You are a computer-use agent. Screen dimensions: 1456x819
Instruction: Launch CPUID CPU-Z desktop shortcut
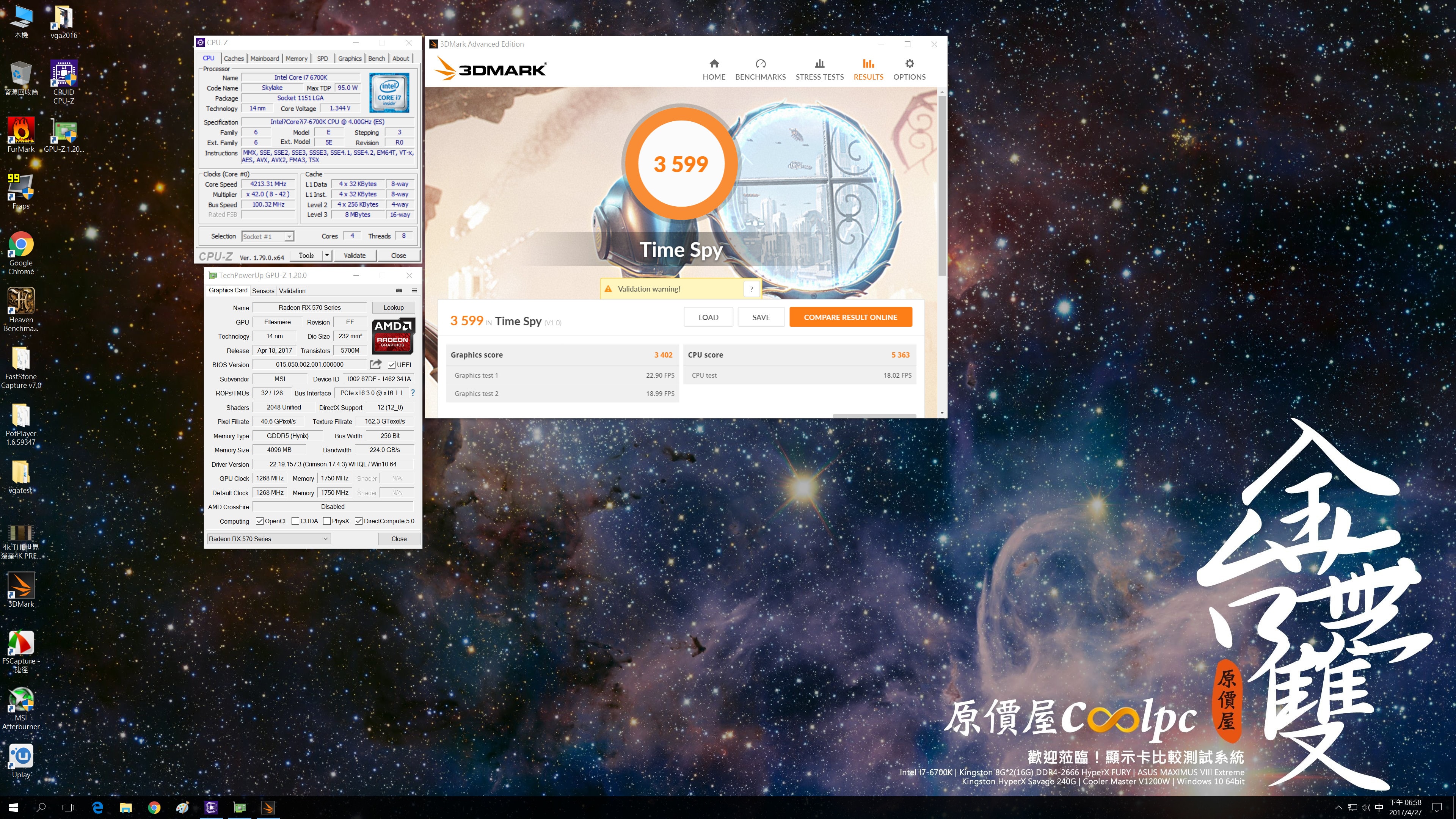pos(63,82)
